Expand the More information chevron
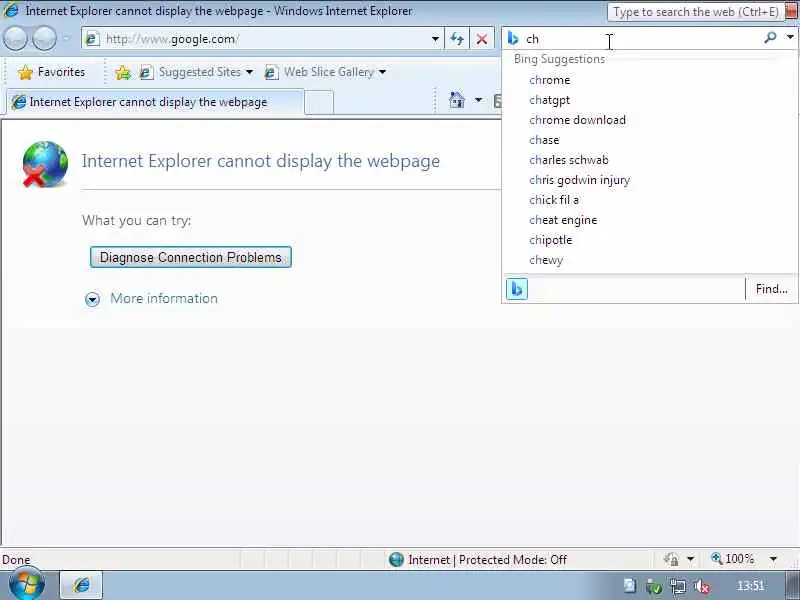This screenshot has width=800, height=600. (x=92, y=299)
